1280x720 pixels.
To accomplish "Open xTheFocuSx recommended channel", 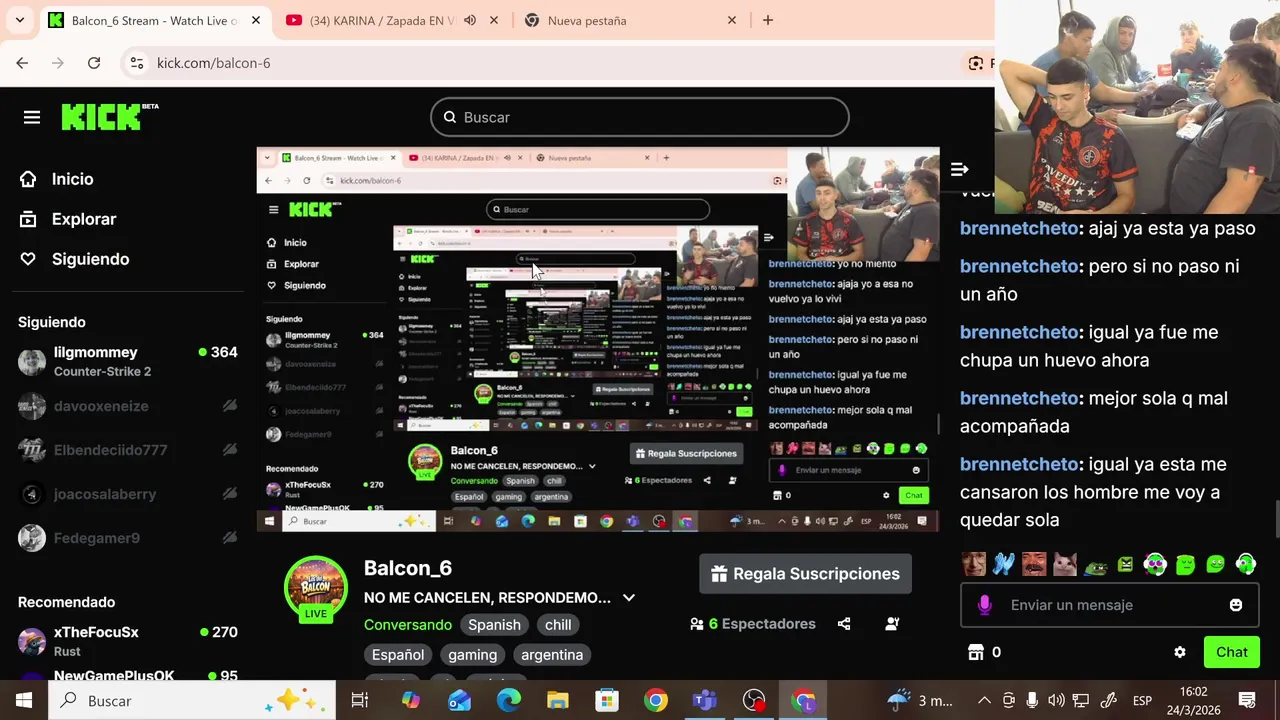I will coord(128,641).
